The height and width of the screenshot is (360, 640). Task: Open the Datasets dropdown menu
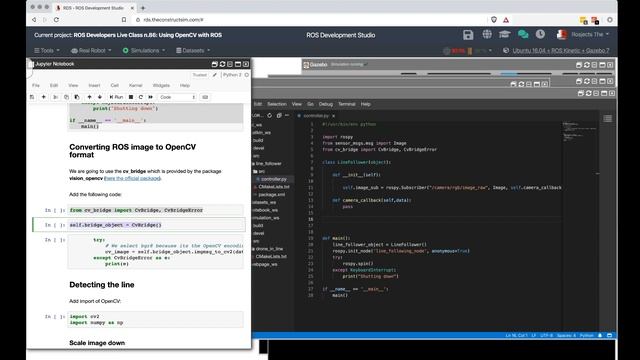pos(193,50)
